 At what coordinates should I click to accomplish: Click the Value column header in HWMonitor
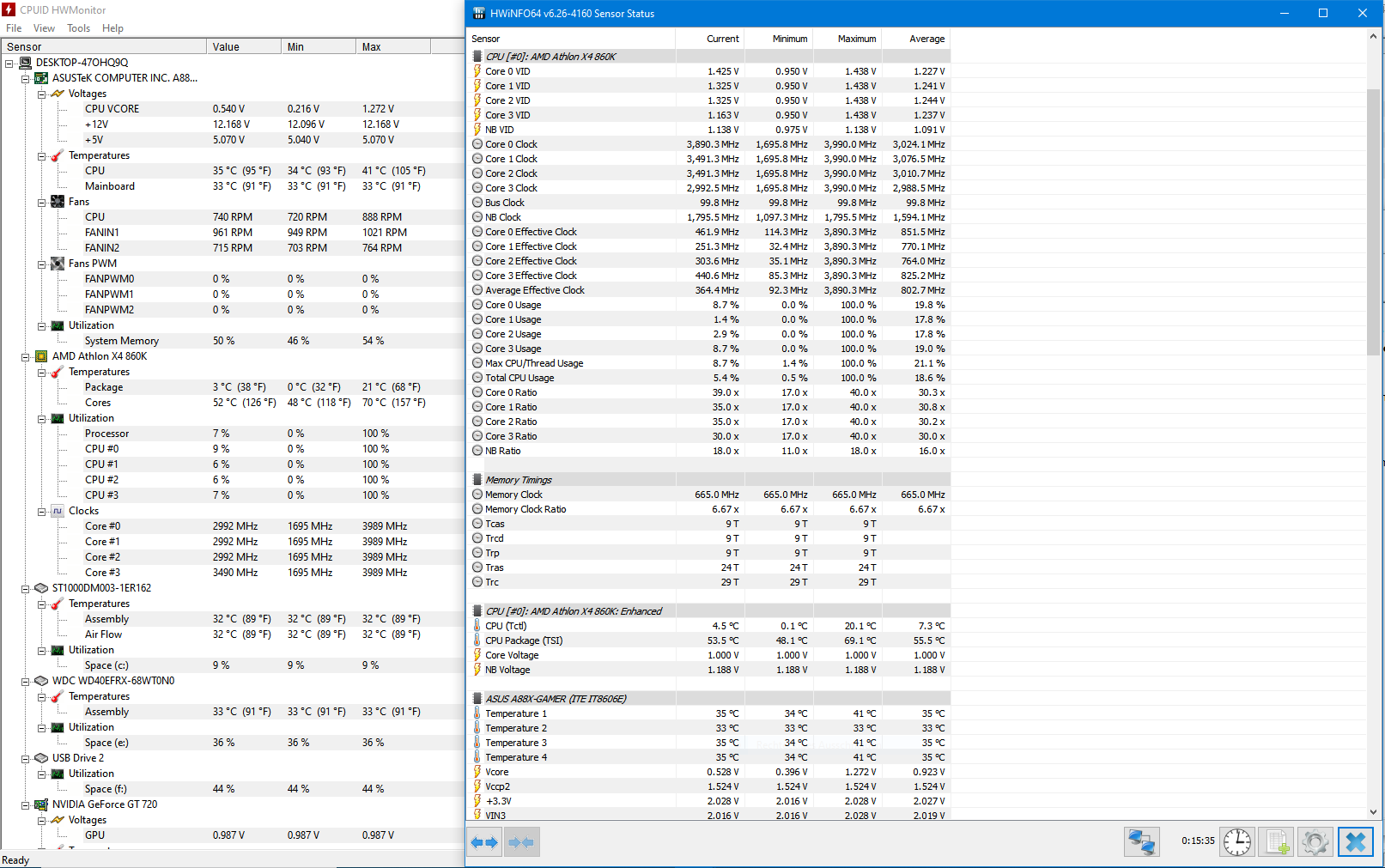pyautogui.click(x=244, y=47)
